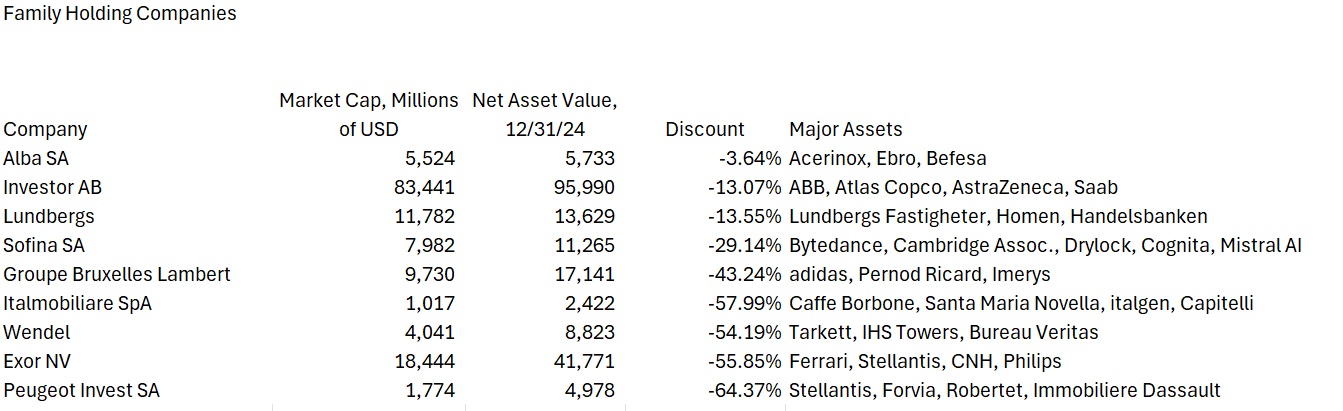Select Lundbergs net asset value 13,629

click(x=584, y=216)
